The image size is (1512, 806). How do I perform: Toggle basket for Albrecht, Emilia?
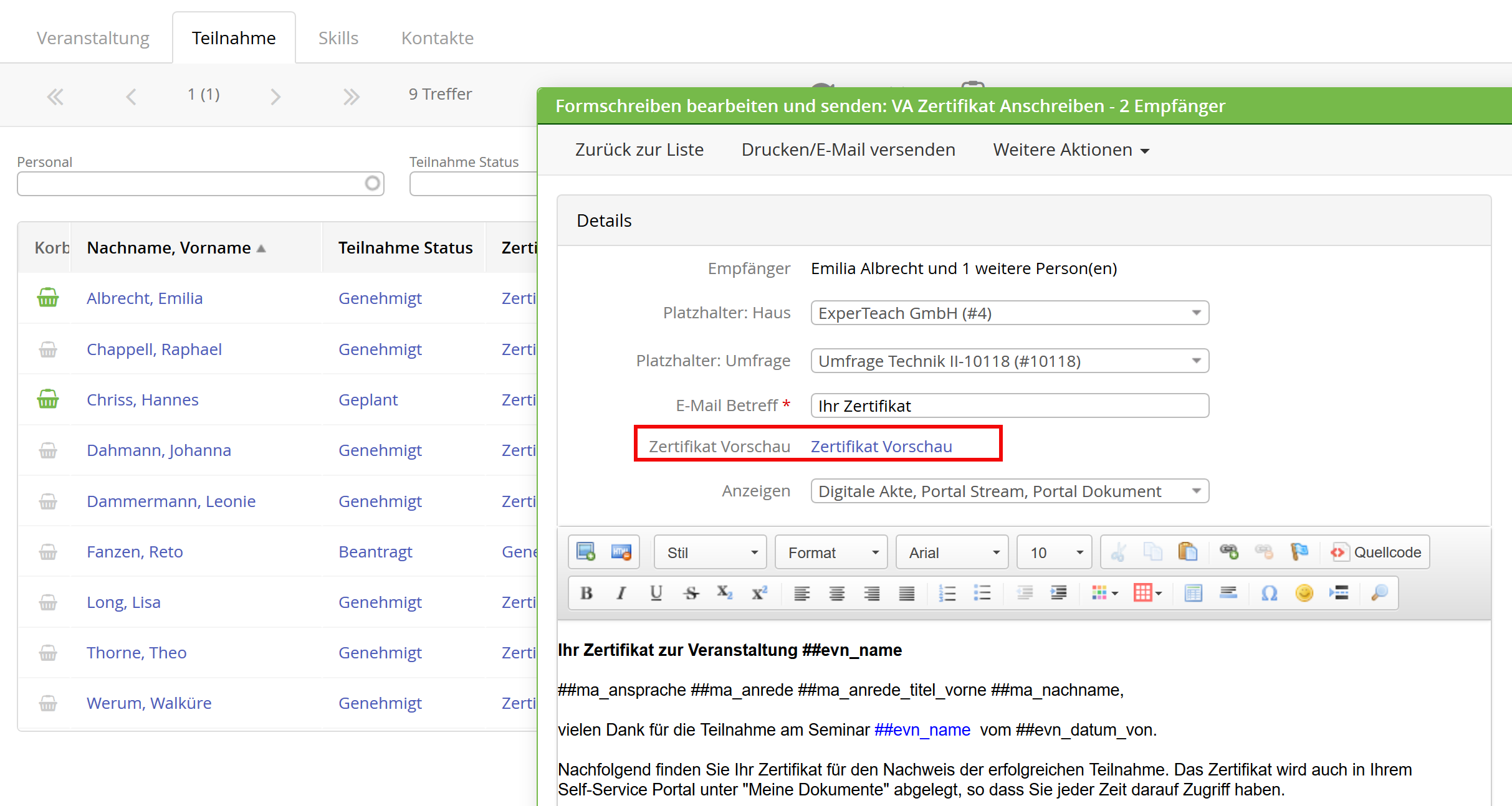[48, 298]
